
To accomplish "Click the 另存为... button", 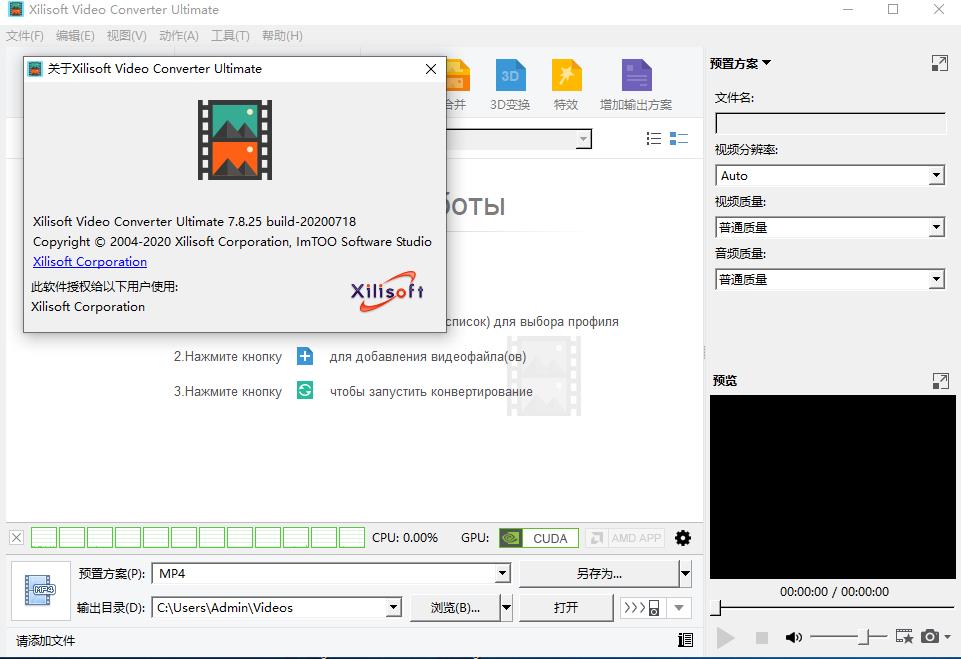I will (x=599, y=574).
